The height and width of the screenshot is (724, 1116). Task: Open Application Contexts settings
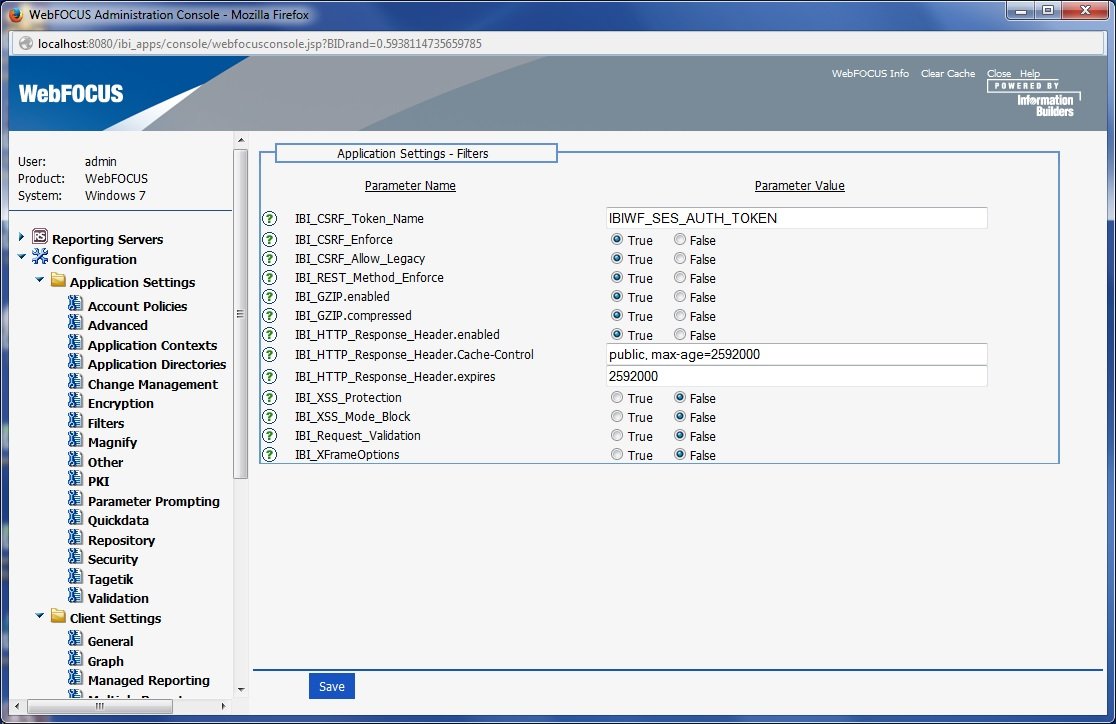152,345
